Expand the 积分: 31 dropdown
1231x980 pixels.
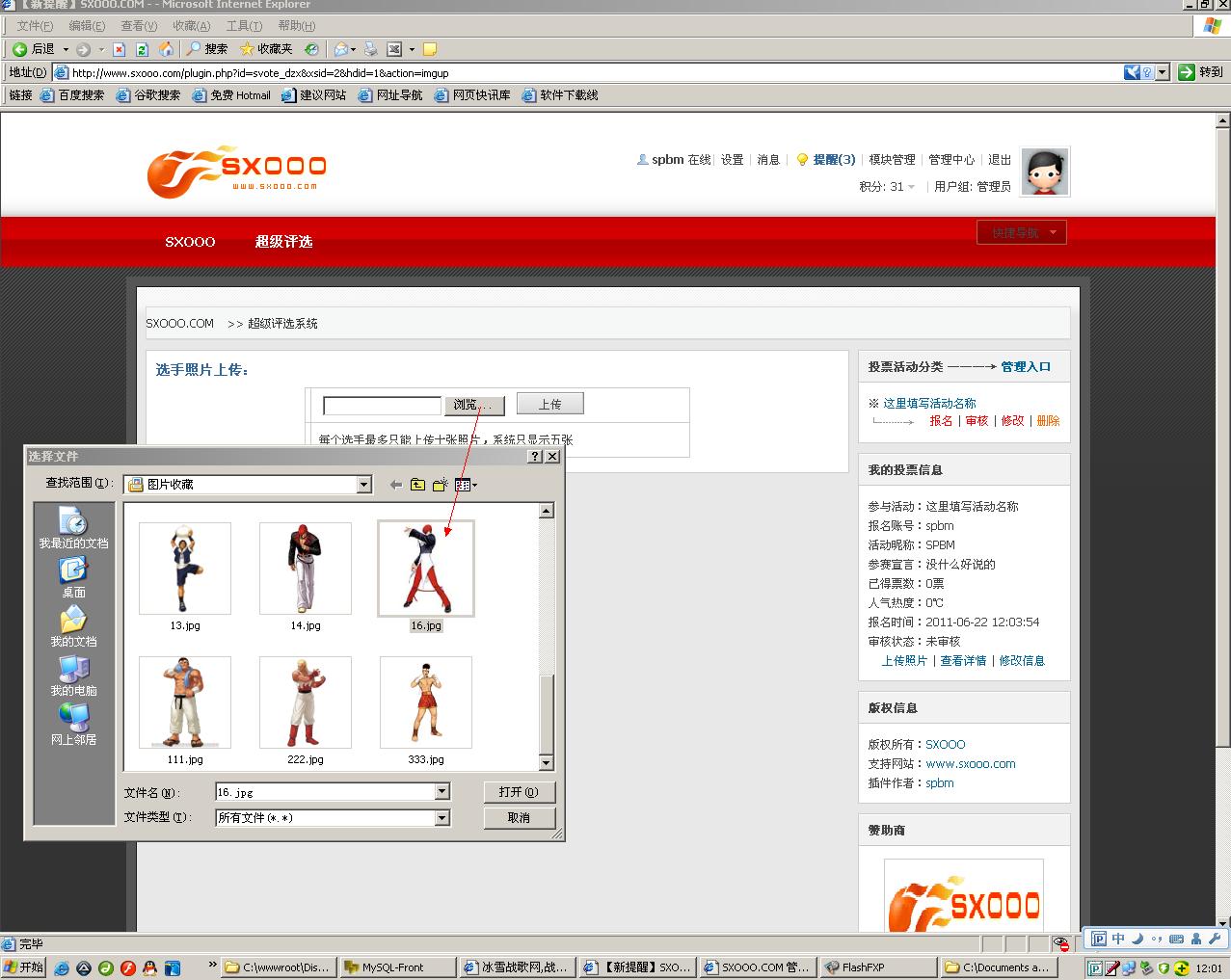tap(887, 187)
